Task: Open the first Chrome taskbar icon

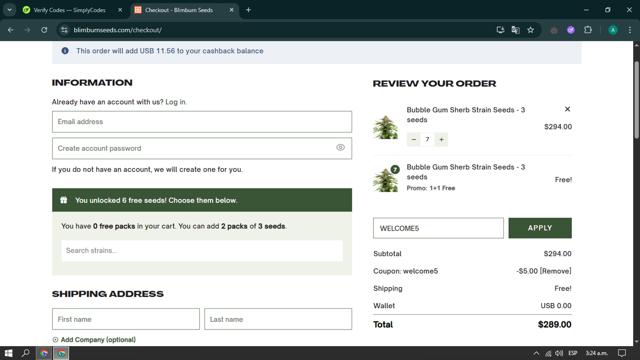Action: (44, 353)
